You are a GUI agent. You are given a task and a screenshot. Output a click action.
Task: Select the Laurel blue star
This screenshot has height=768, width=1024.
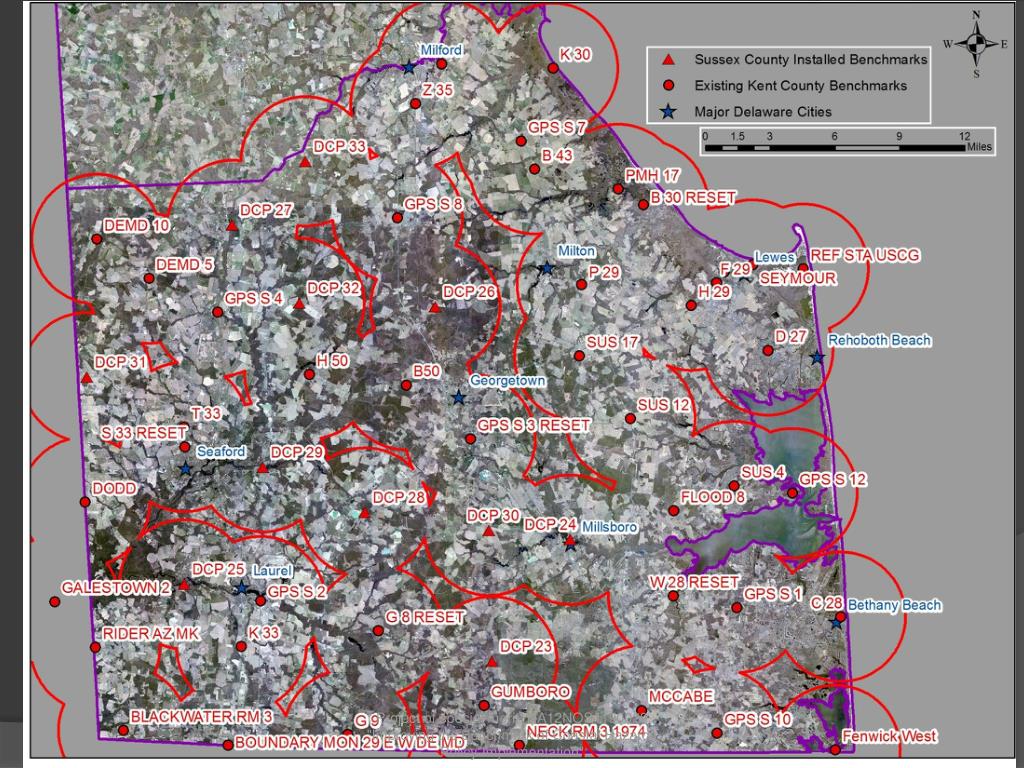pos(241,588)
